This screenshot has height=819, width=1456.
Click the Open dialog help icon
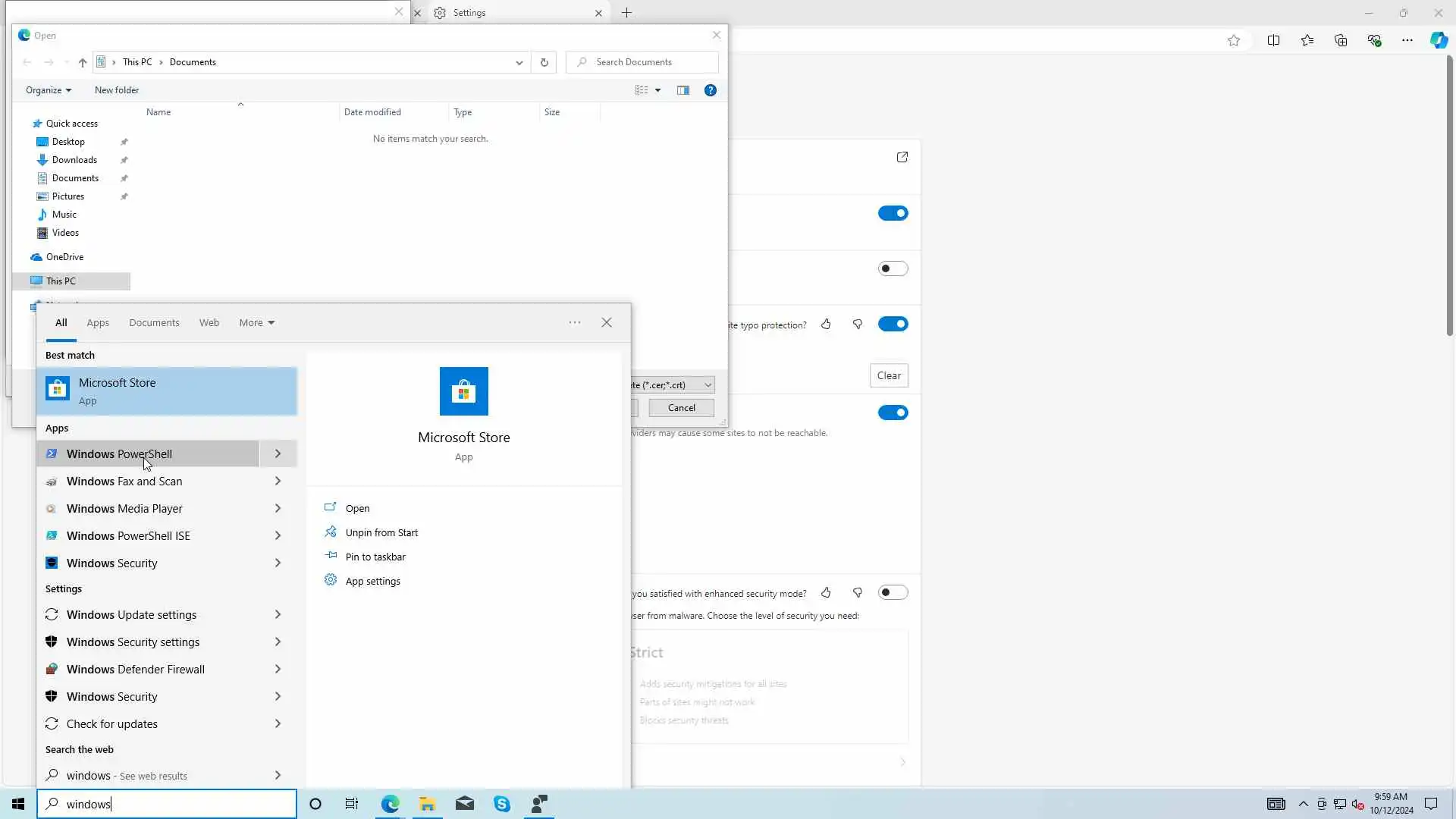pyautogui.click(x=710, y=90)
